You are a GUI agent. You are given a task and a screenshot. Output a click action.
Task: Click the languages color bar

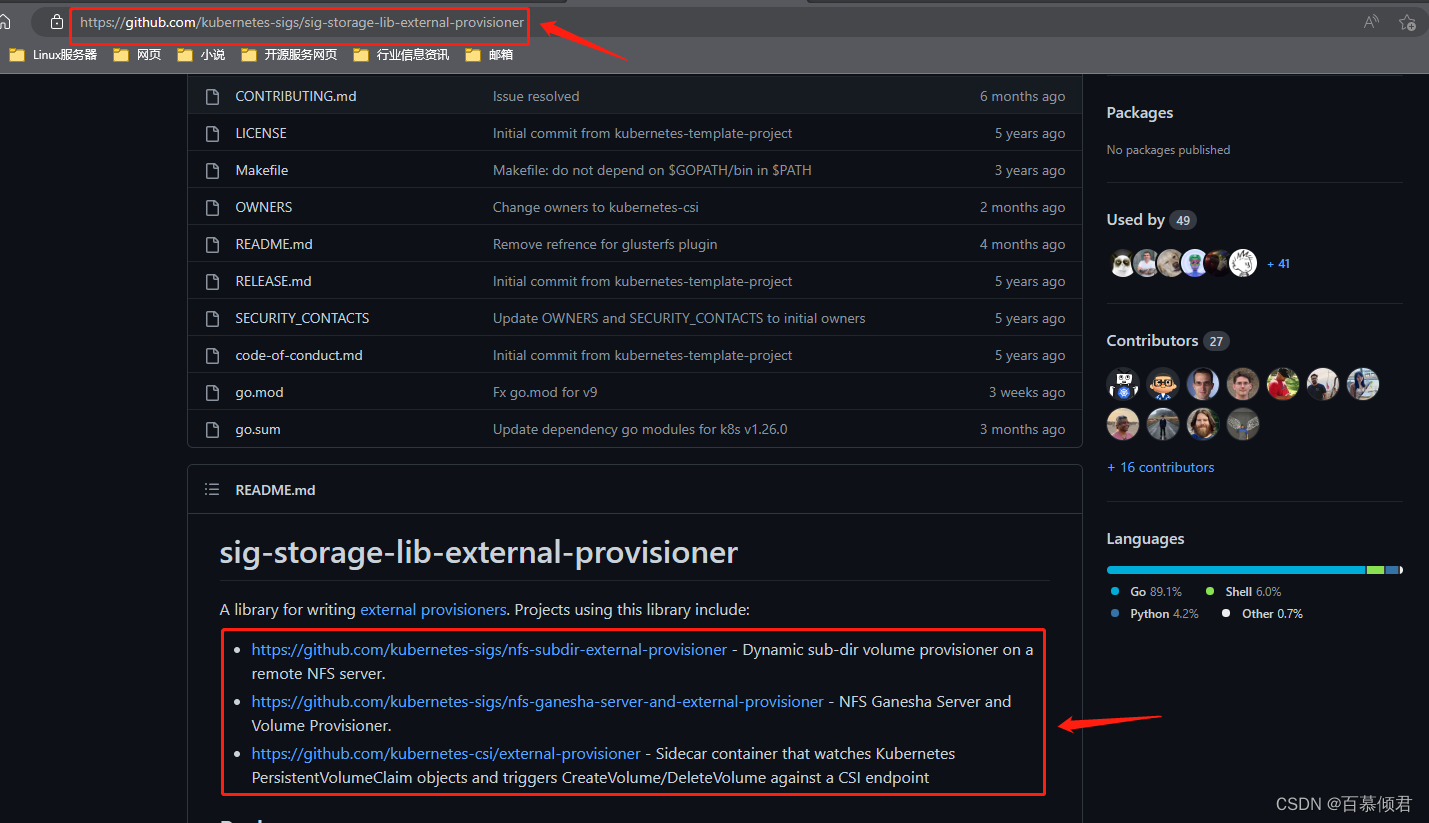1254,570
